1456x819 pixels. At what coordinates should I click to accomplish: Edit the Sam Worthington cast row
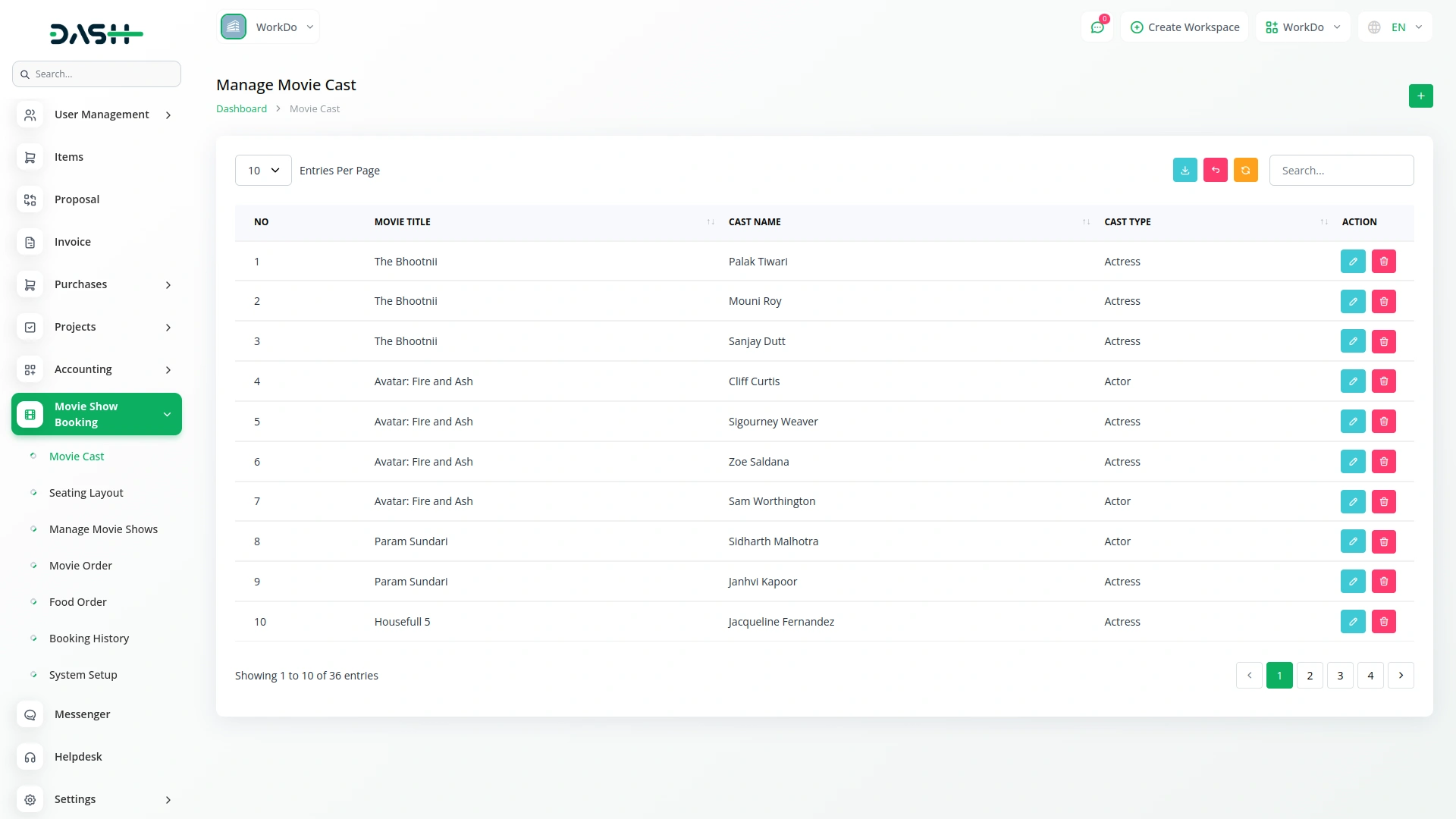(x=1352, y=501)
